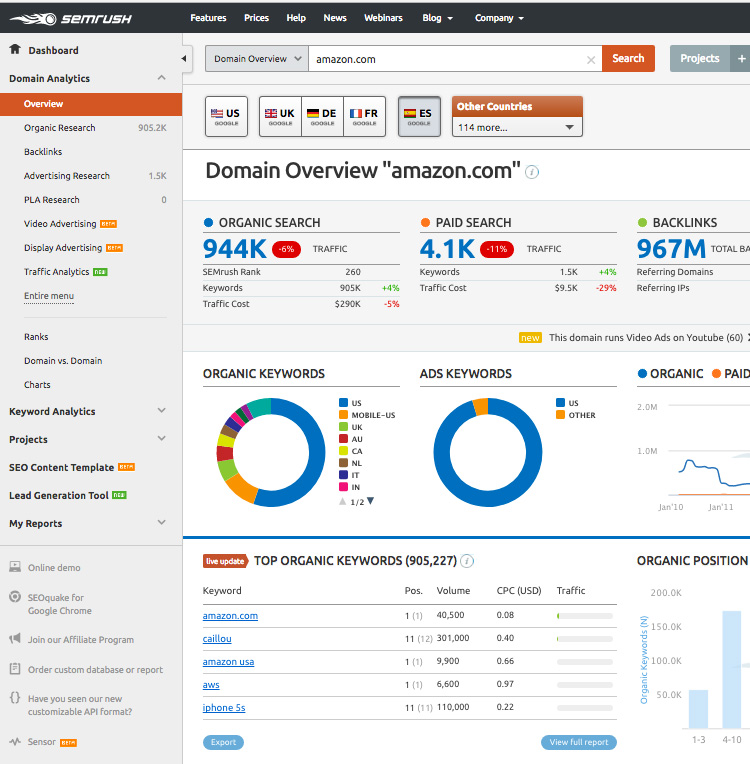Click the MOBILE-US orange legend swatch
The height and width of the screenshot is (764, 750).
click(x=343, y=415)
